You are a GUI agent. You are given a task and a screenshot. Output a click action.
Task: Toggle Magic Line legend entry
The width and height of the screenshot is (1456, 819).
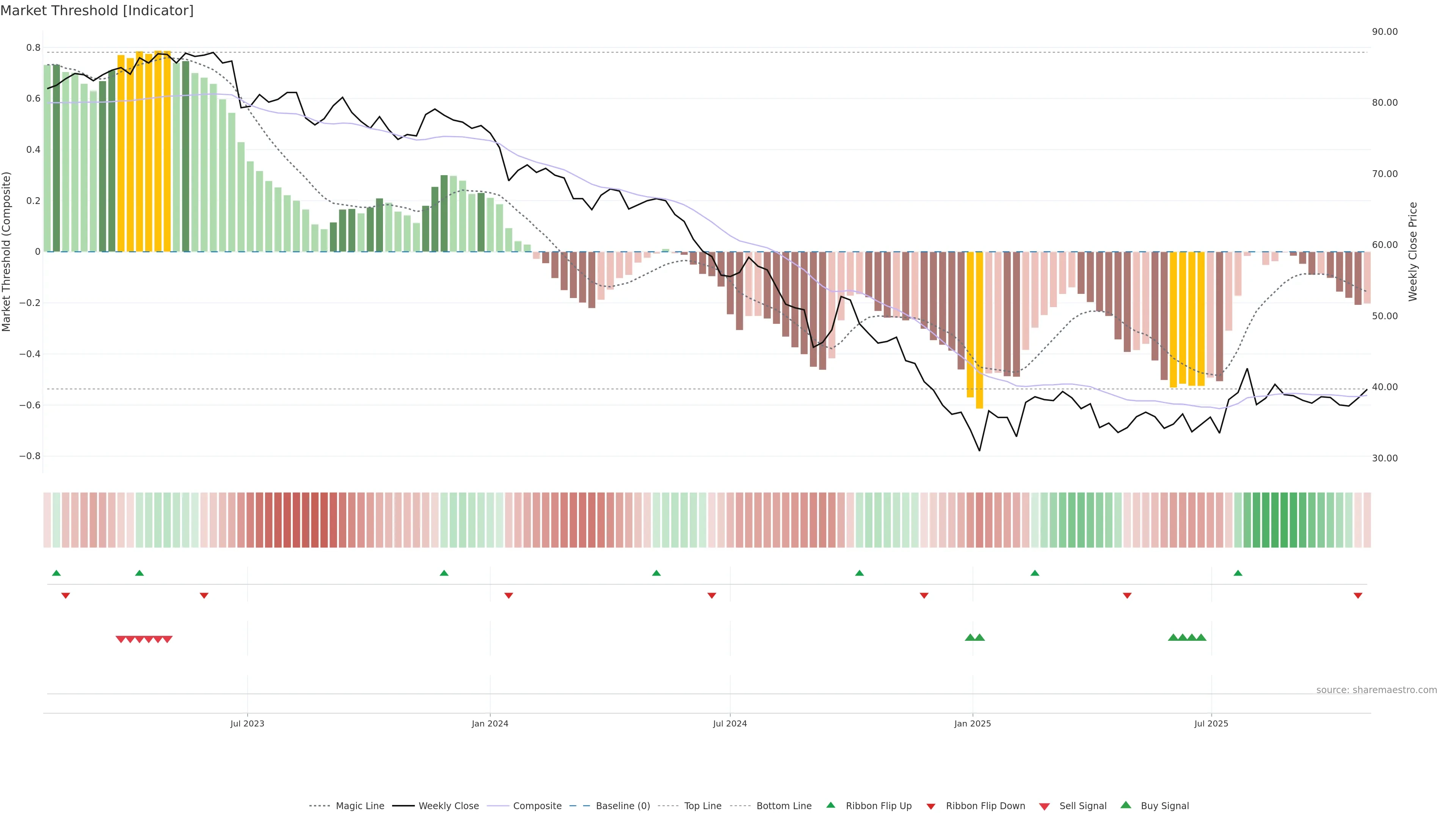(359, 806)
